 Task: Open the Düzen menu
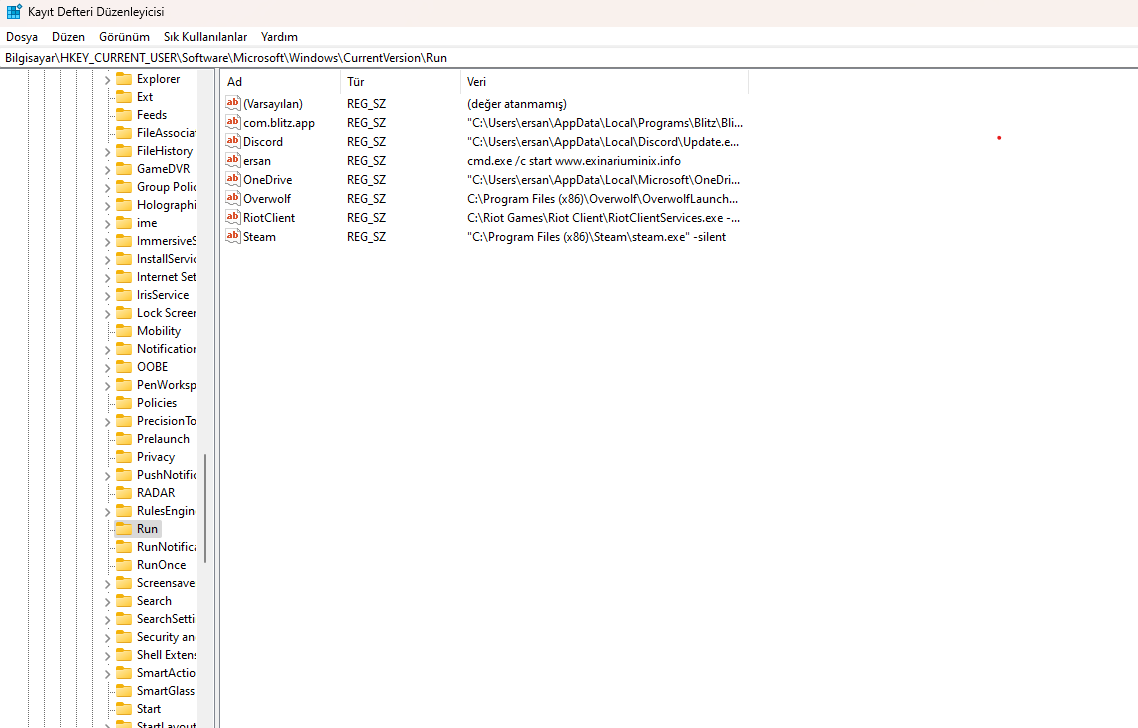(68, 37)
